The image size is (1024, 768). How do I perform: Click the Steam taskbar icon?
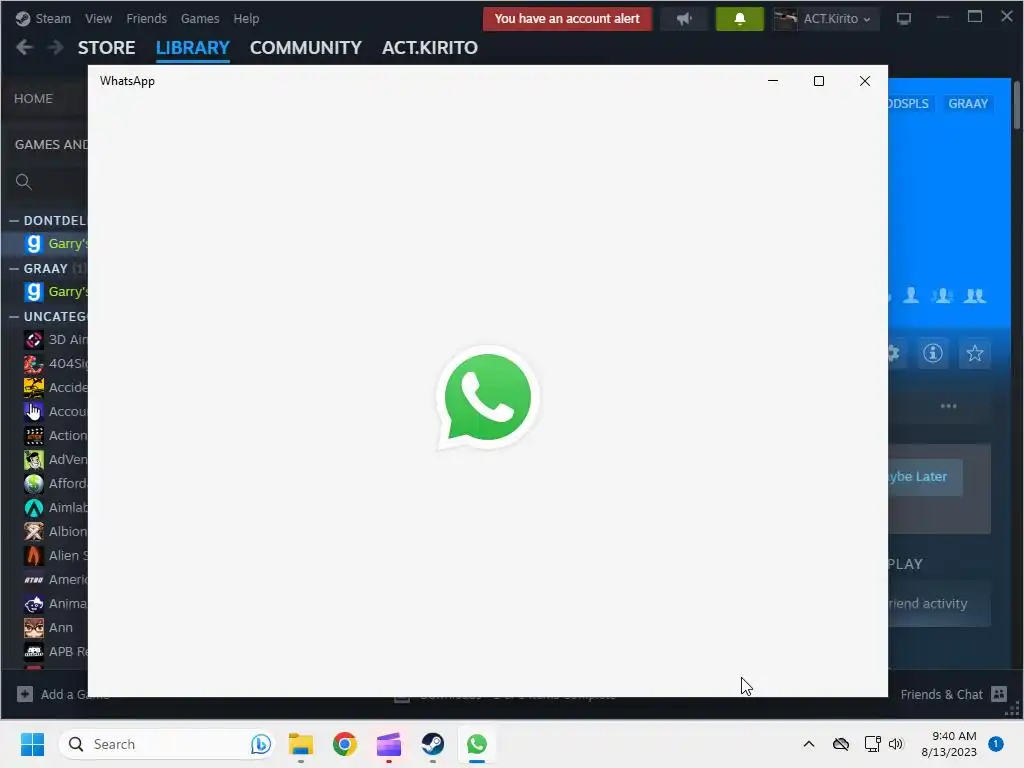tap(432, 744)
